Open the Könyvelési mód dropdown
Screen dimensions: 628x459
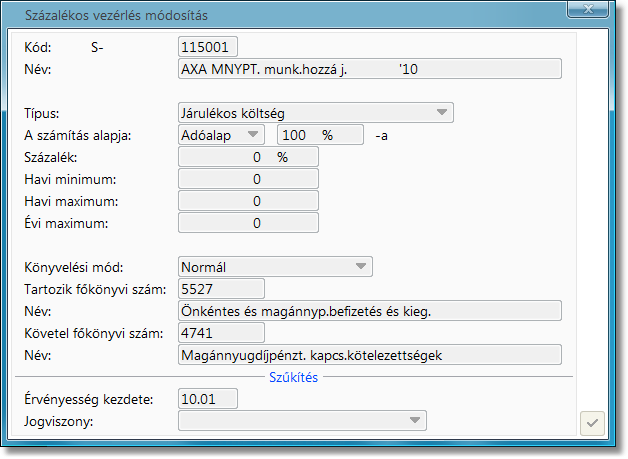[x=275, y=267]
